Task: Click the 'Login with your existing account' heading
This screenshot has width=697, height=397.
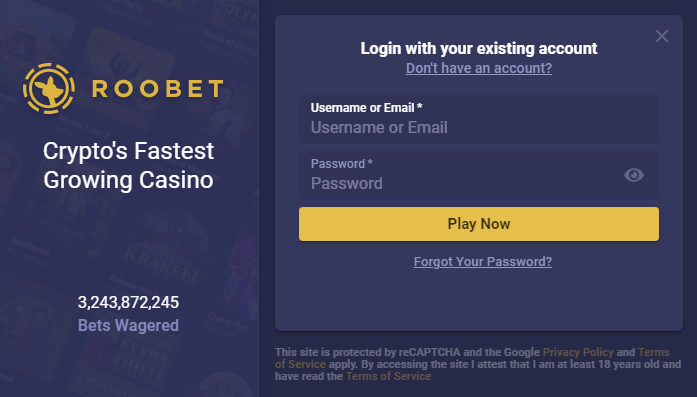Action: pyautogui.click(x=479, y=48)
